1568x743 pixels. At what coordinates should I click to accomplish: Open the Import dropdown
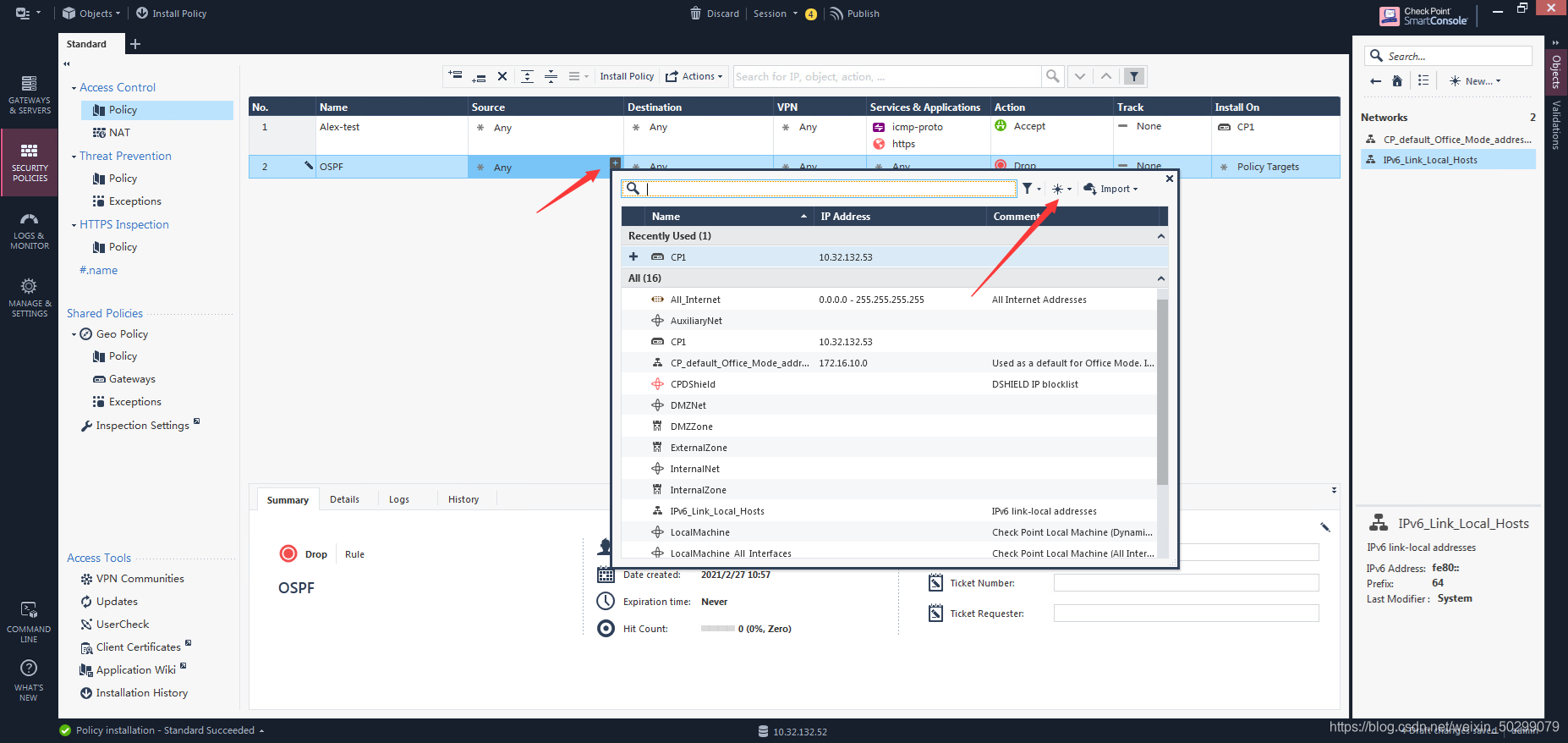tap(1110, 189)
